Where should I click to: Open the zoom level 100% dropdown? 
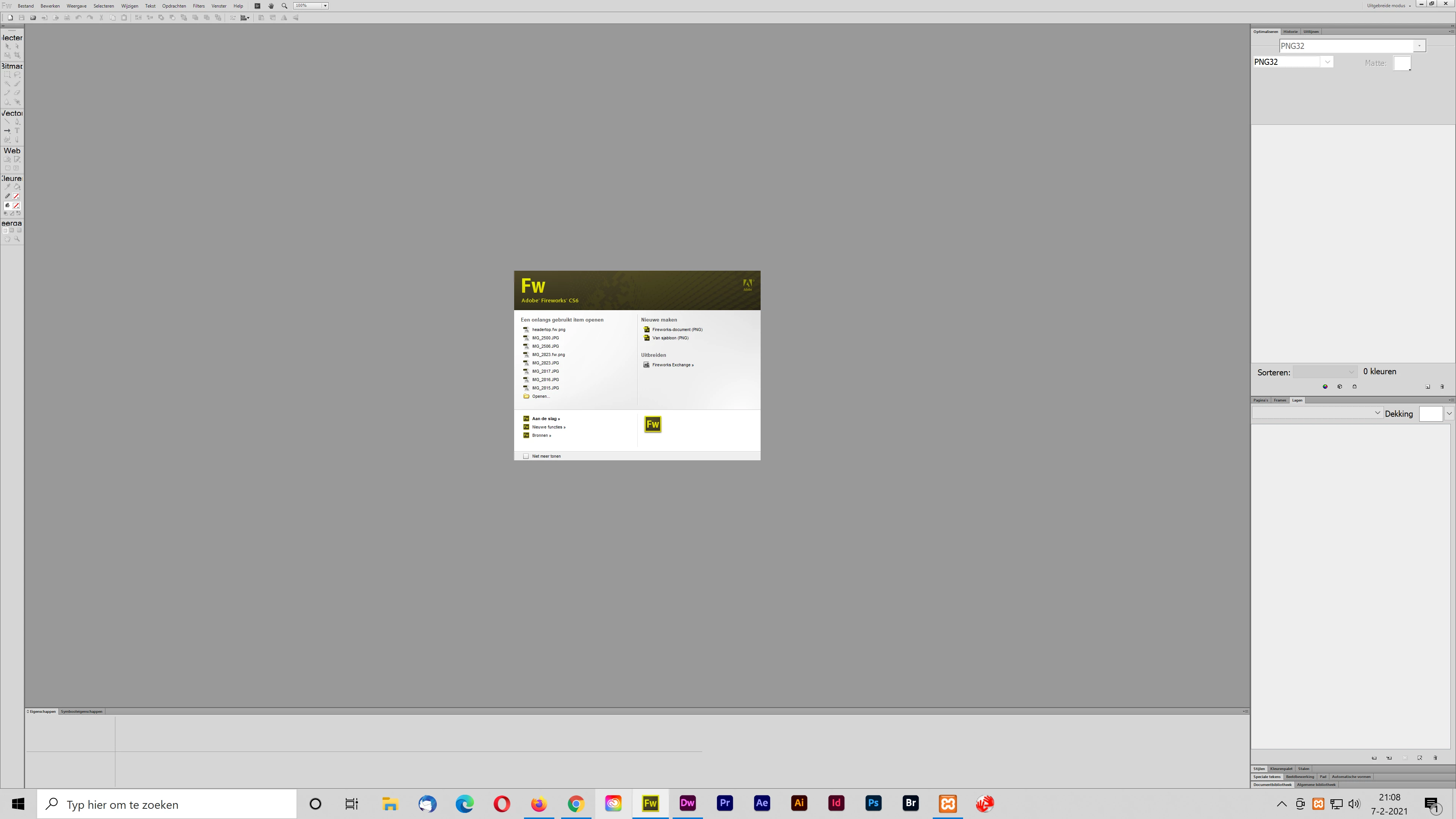tap(325, 6)
